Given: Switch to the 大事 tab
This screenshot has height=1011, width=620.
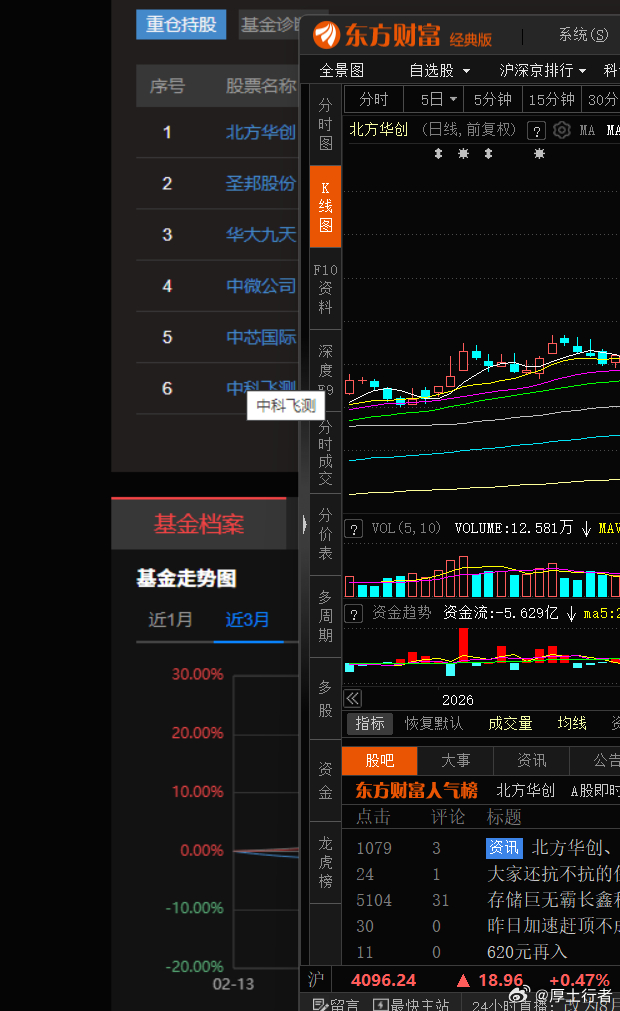Looking at the screenshot, I should [x=456, y=761].
